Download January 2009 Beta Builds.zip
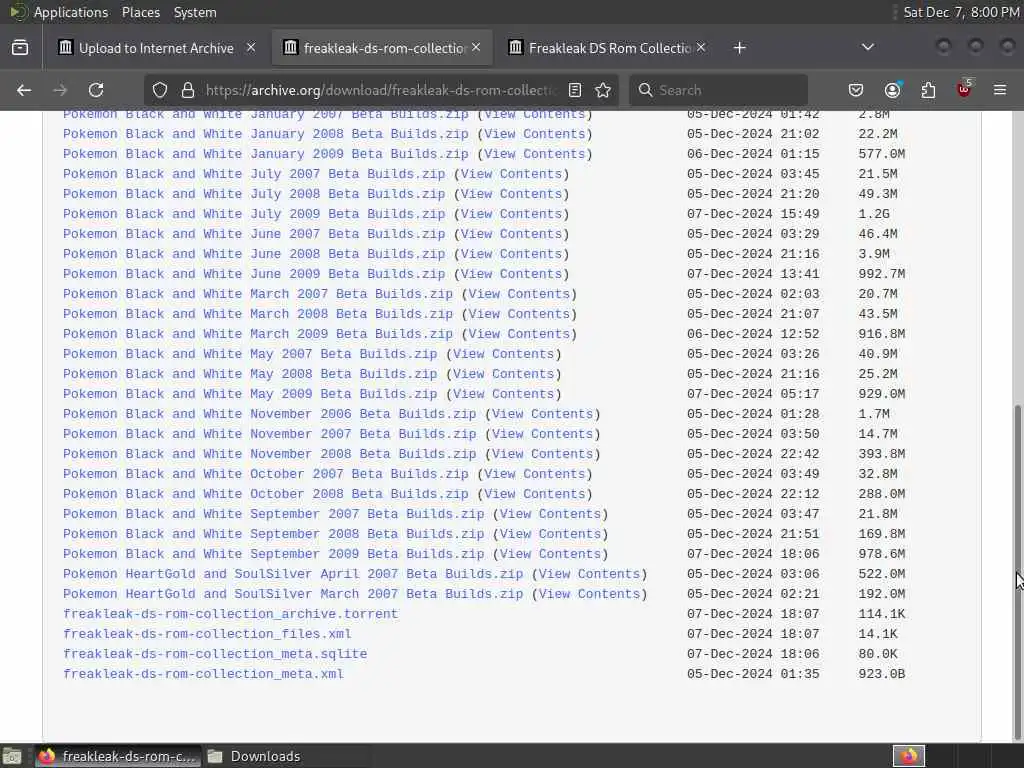The width and height of the screenshot is (1024, 768). 266,154
